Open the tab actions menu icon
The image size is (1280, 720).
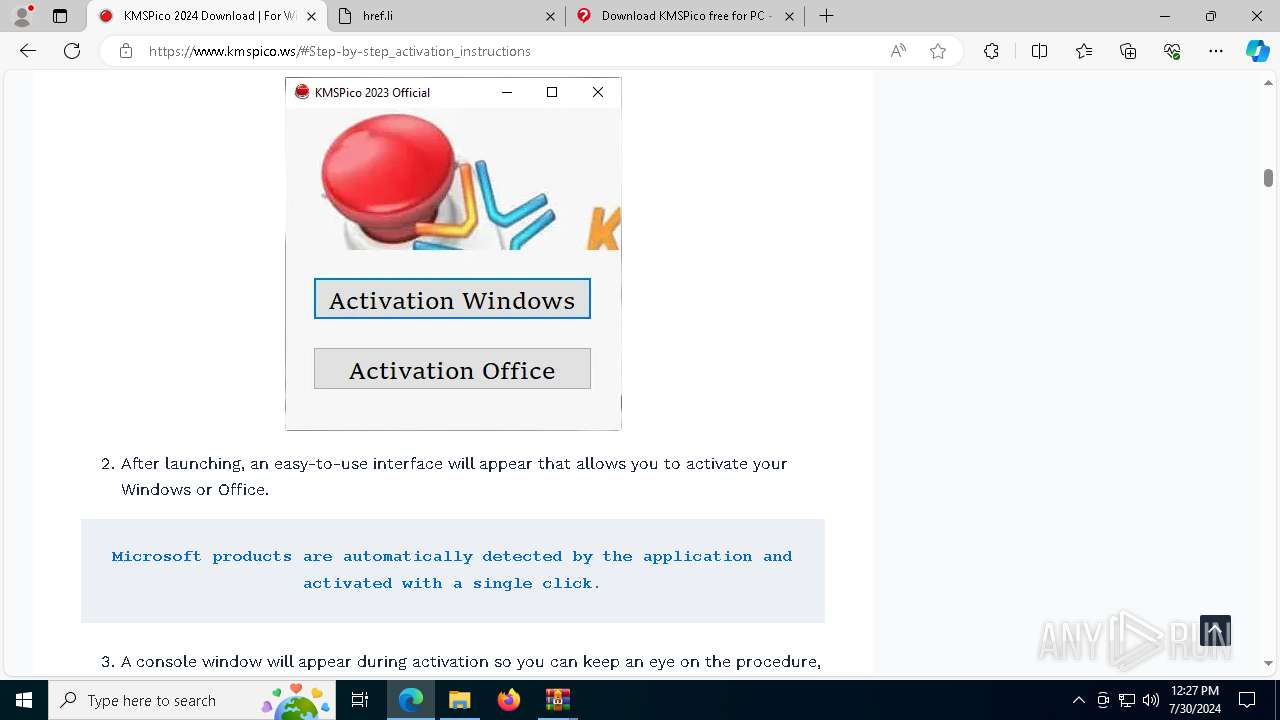pos(60,16)
